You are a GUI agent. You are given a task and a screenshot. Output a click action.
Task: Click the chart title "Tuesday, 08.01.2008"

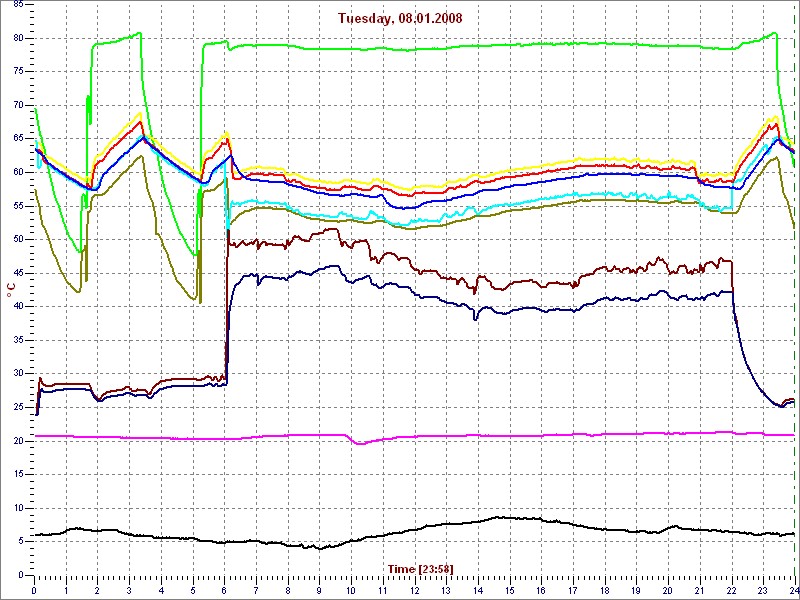click(x=400, y=19)
